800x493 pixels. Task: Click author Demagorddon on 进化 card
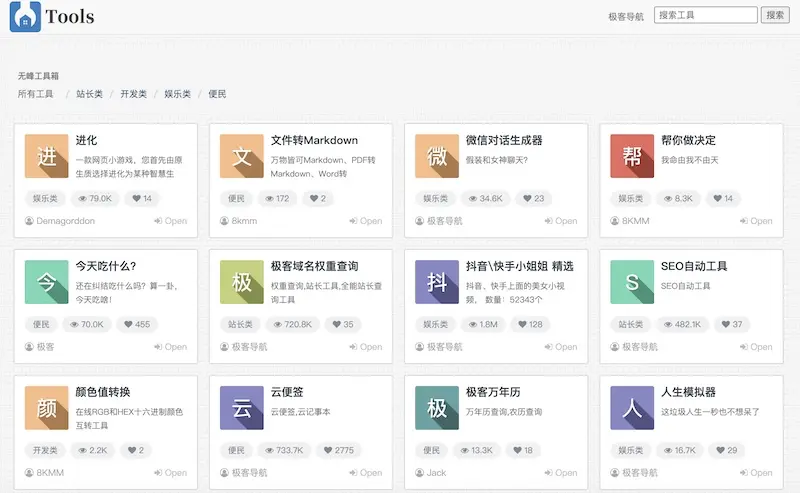(60, 221)
